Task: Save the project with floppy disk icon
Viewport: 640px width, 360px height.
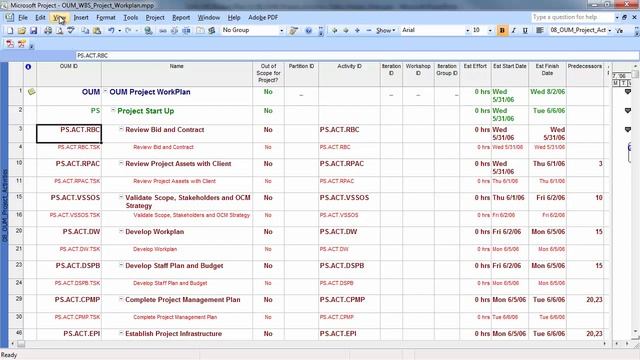Action: [x=33, y=31]
